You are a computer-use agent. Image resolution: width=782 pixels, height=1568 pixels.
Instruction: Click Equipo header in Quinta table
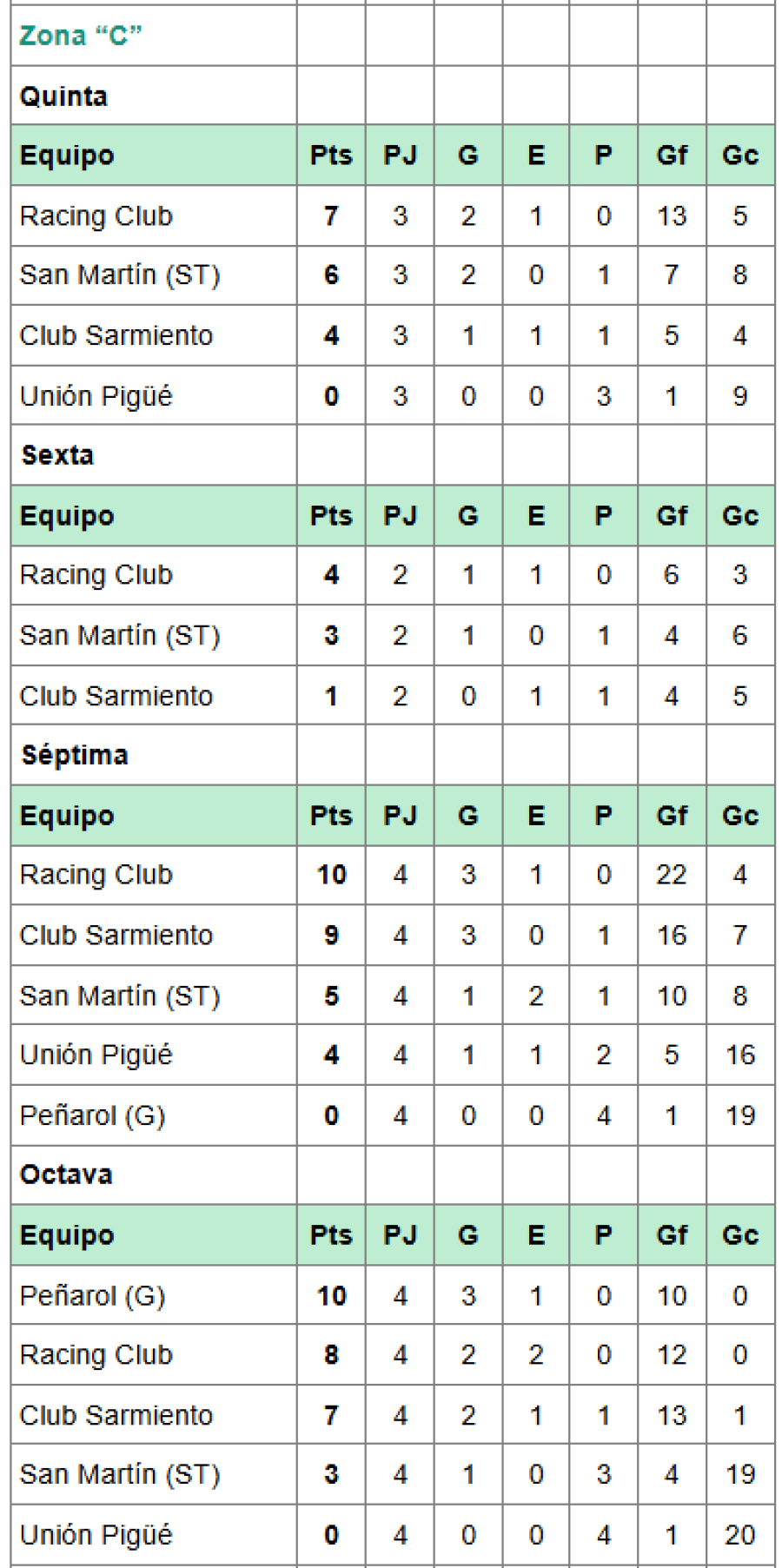click(67, 155)
